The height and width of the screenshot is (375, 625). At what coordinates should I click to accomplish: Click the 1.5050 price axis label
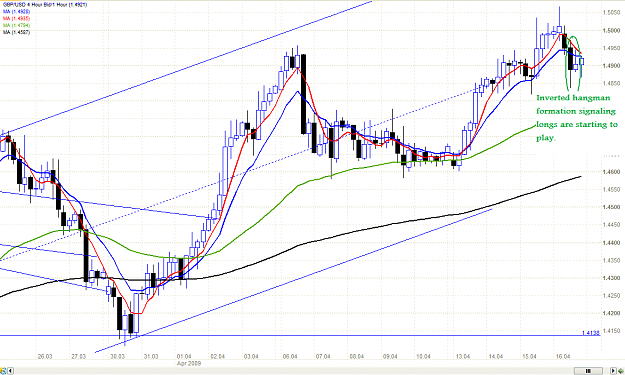coord(611,12)
